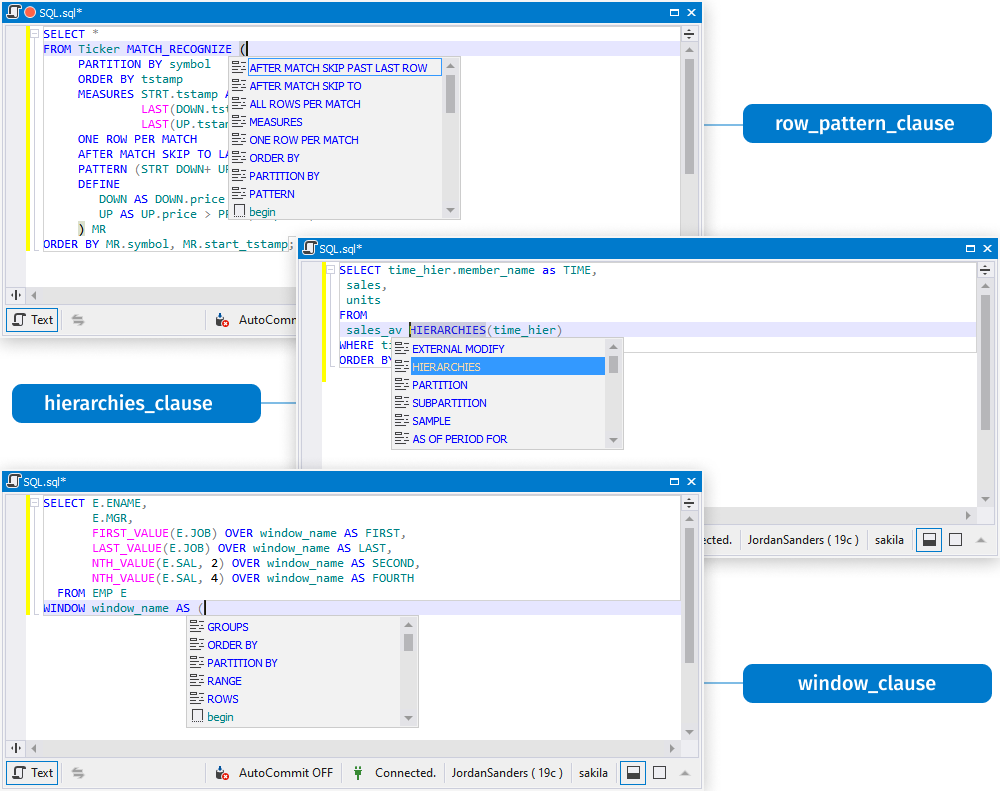Collapse the SELECT block in bottom editor
Image resolution: width=1000 pixels, height=791 pixels.
[35, 503]
